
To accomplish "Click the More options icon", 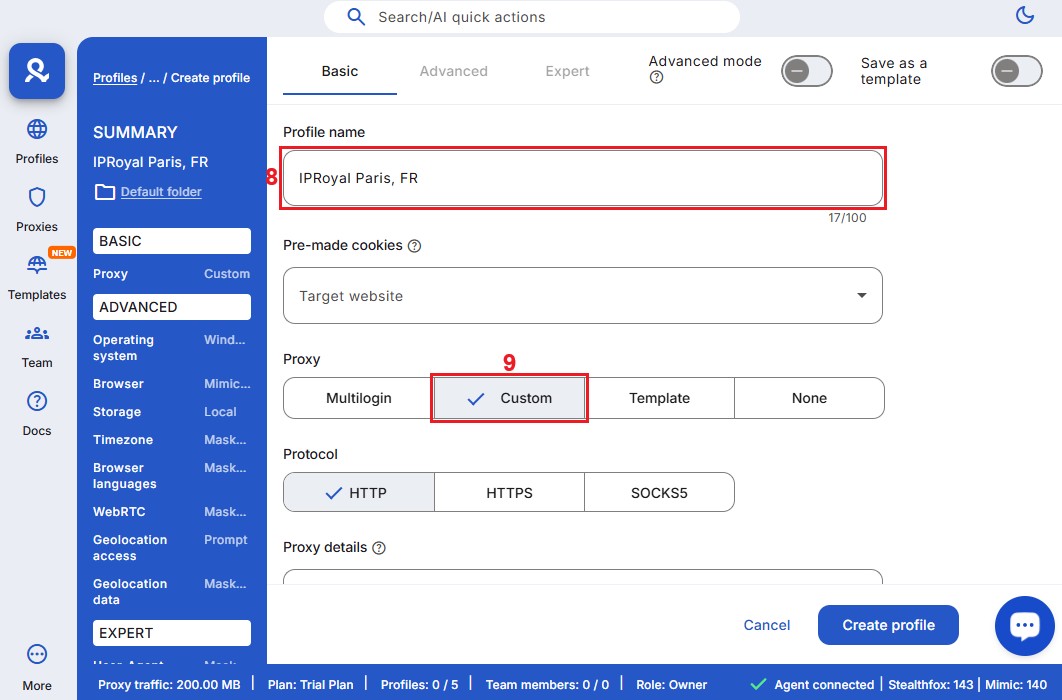I will tap(37, 655).
